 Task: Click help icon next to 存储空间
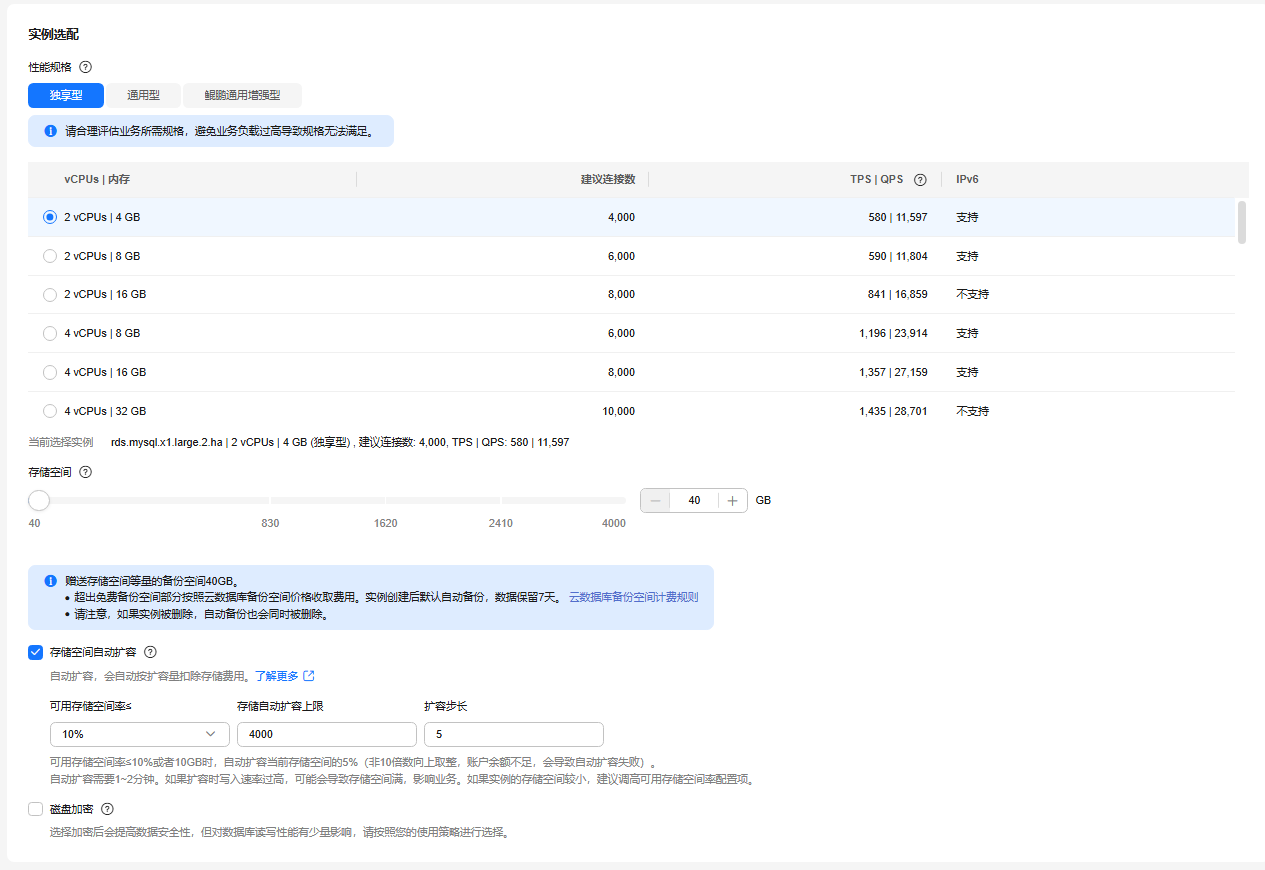(85, 472)
